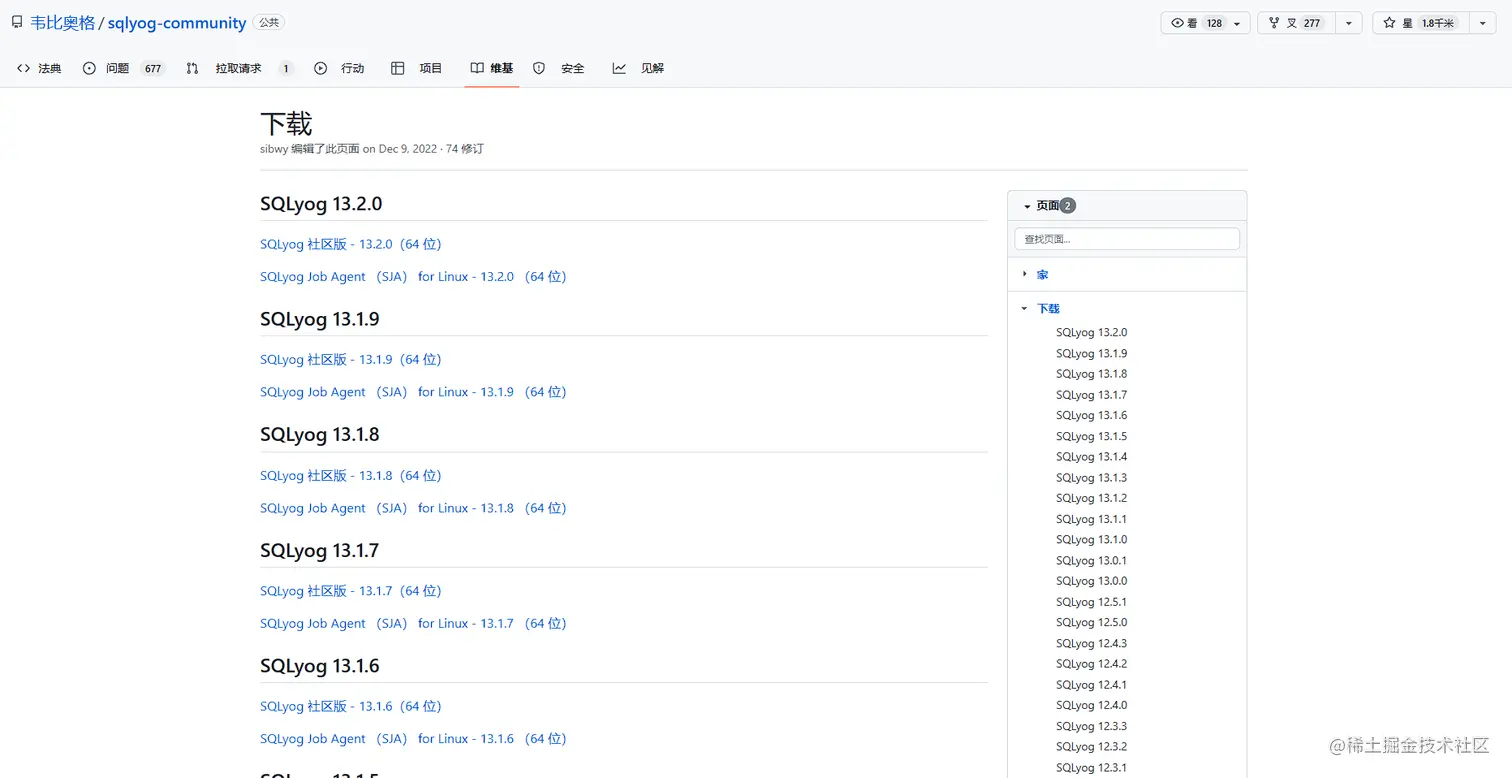
Task: Expand the 家 page entry
Action: point(1025,274)
